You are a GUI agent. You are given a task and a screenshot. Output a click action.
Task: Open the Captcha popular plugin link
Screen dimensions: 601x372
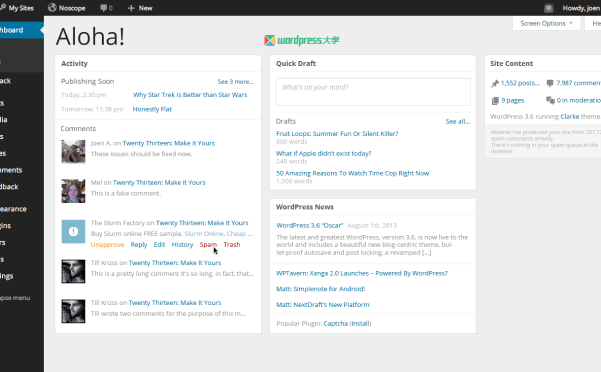[336, 324]
